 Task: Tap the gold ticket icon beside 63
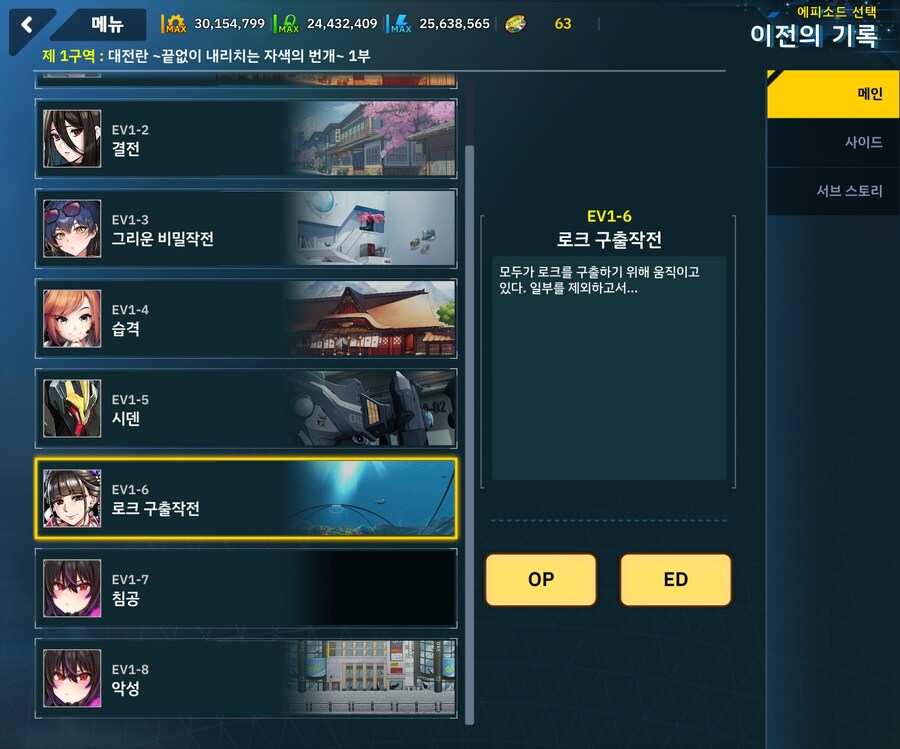tap(515, 24)
